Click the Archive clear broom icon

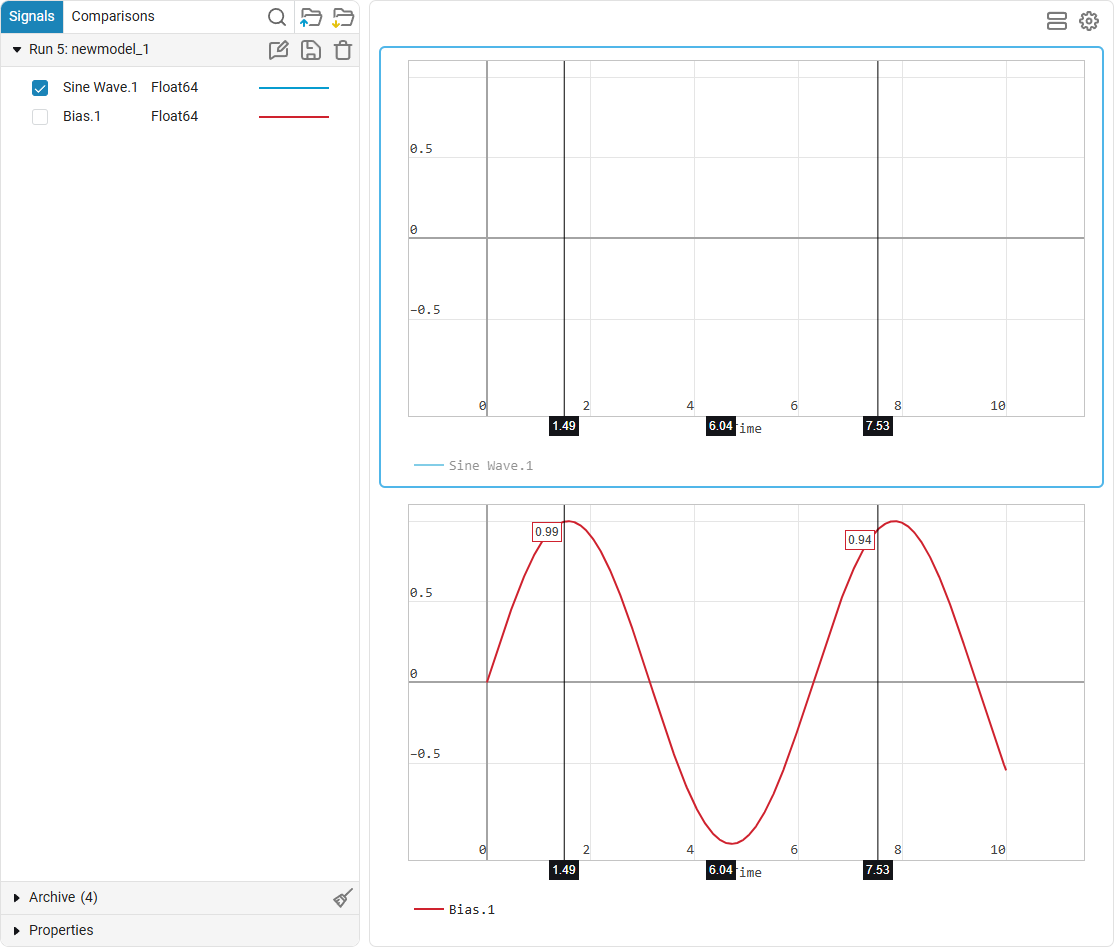click(x=342, y=898)
